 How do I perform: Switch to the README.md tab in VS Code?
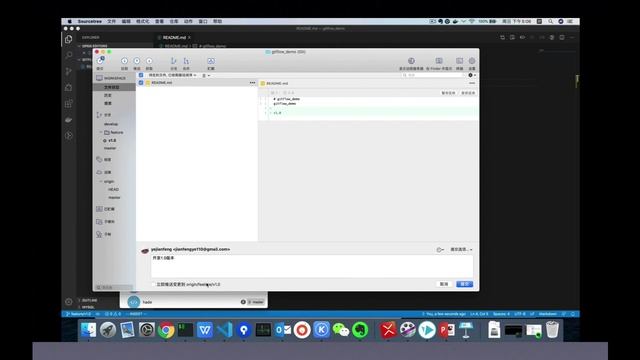click(174, 38)
